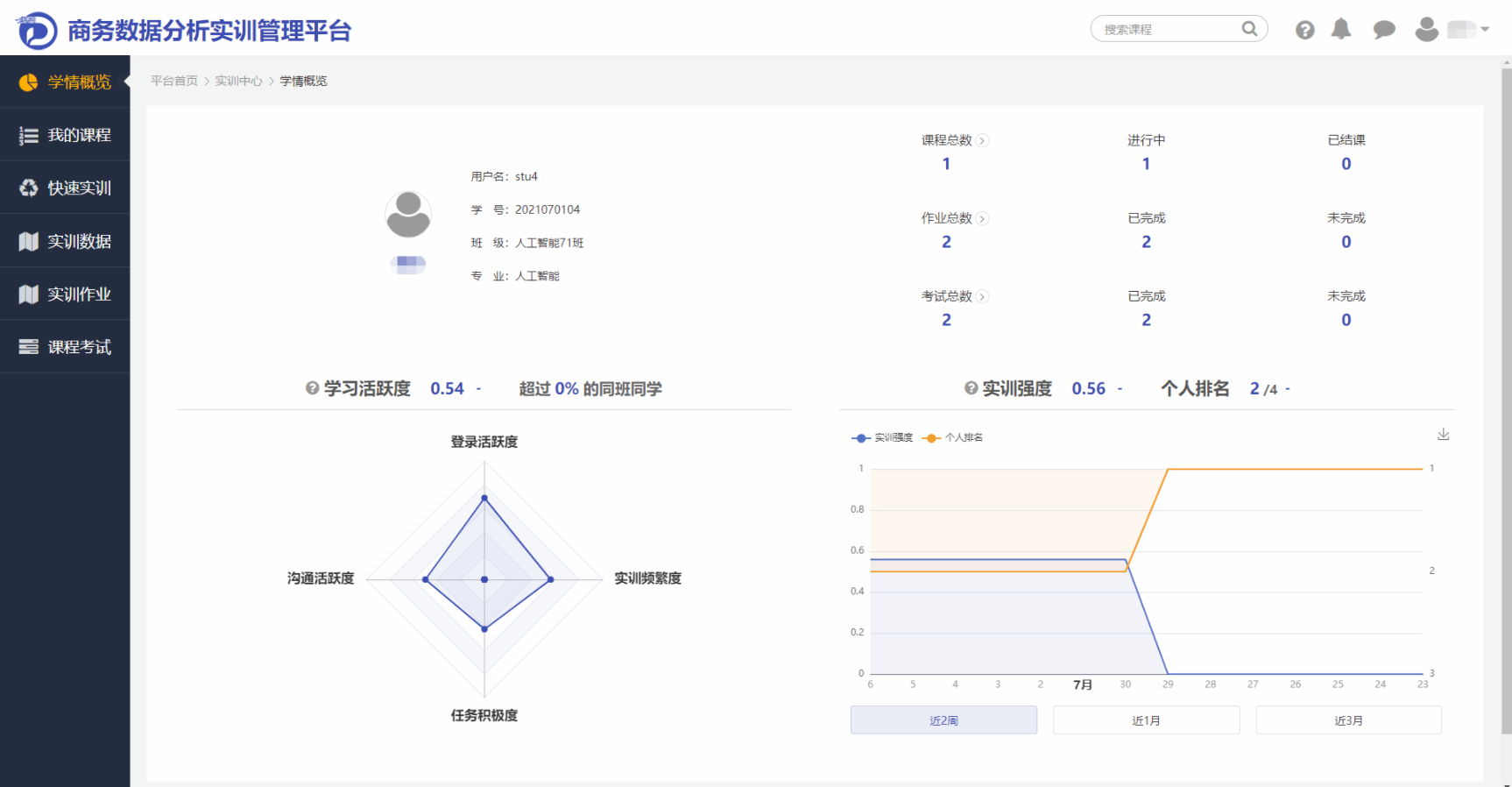Select the 近3月 time range button
This screenshot has height=787, width=1512.
click(1348, 720)
